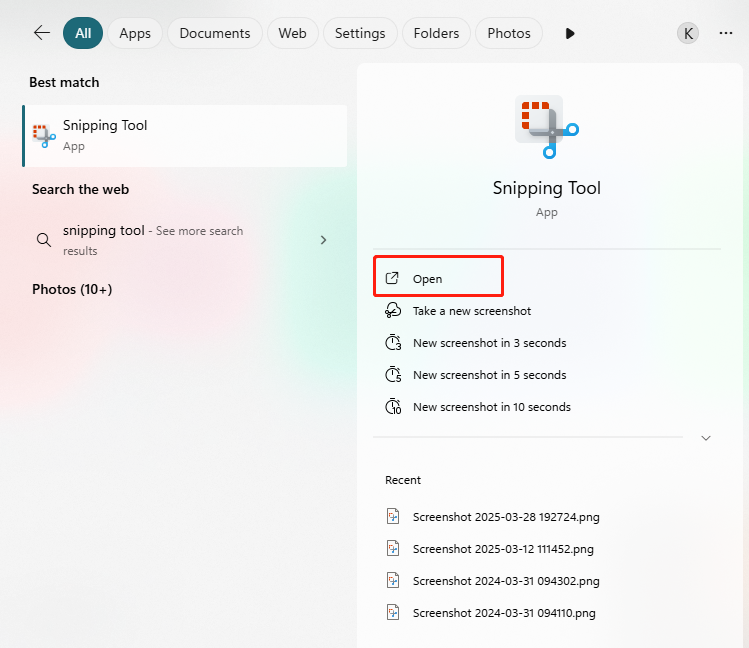
Task: Click the Take a new screenshot icon
Action: (x=393, y=310)
